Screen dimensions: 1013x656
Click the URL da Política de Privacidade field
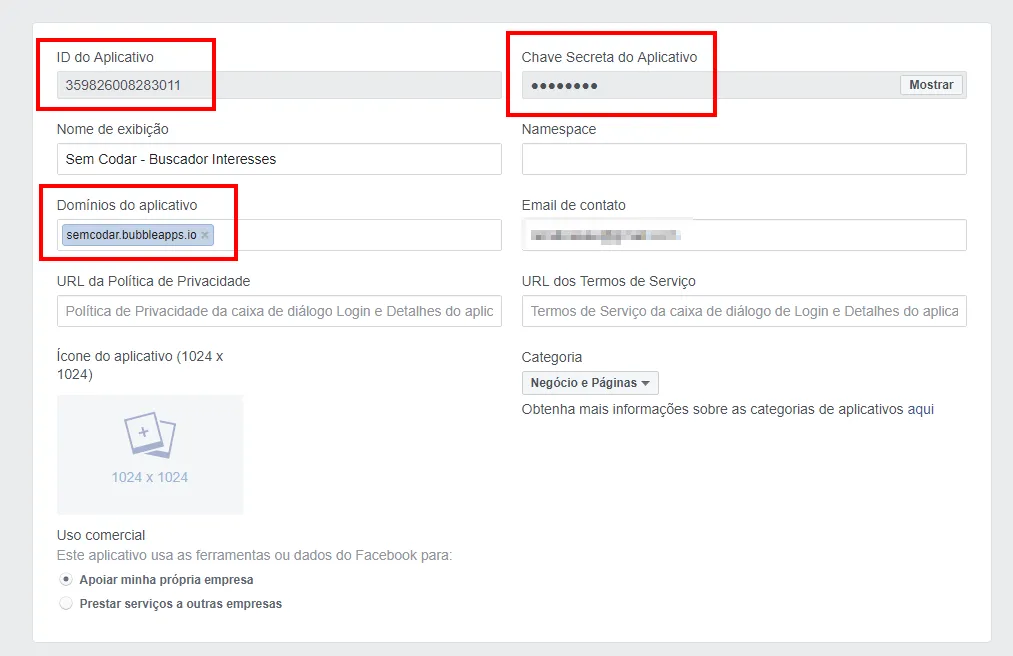pyautogui.click(x=279, y=311)
